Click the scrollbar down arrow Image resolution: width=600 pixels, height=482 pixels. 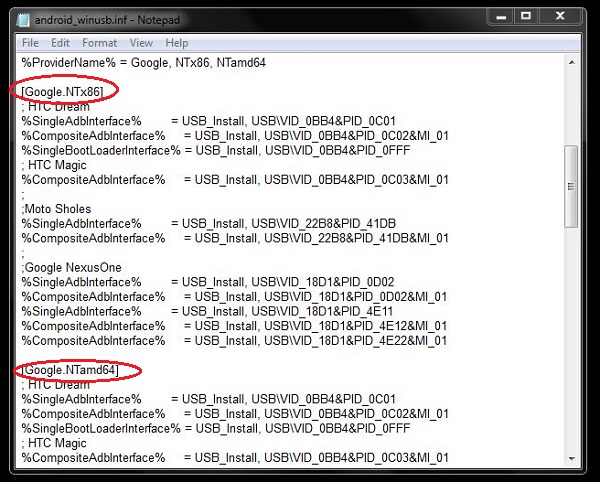tap(571, 458)
